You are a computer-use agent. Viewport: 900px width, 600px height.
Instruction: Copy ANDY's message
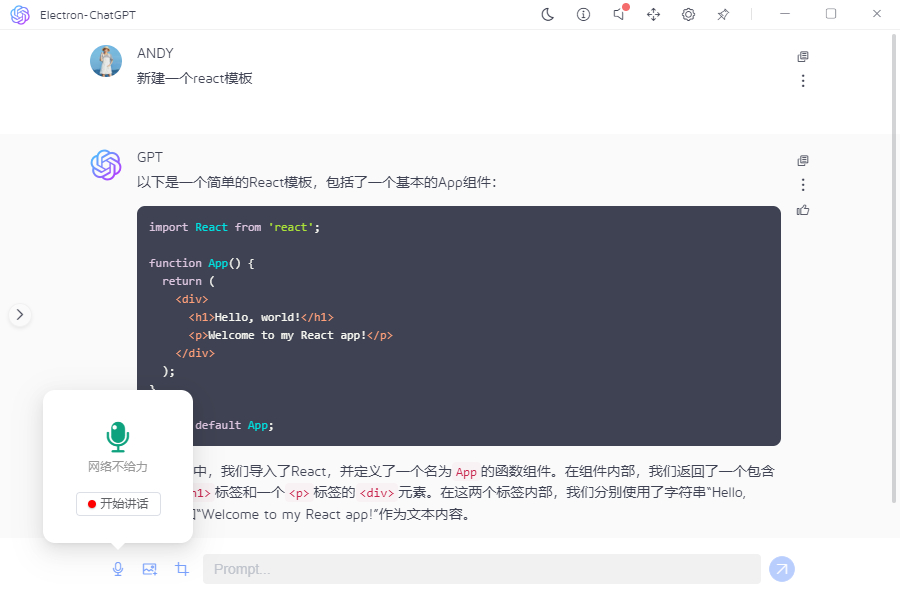click(x=802, y=57)
